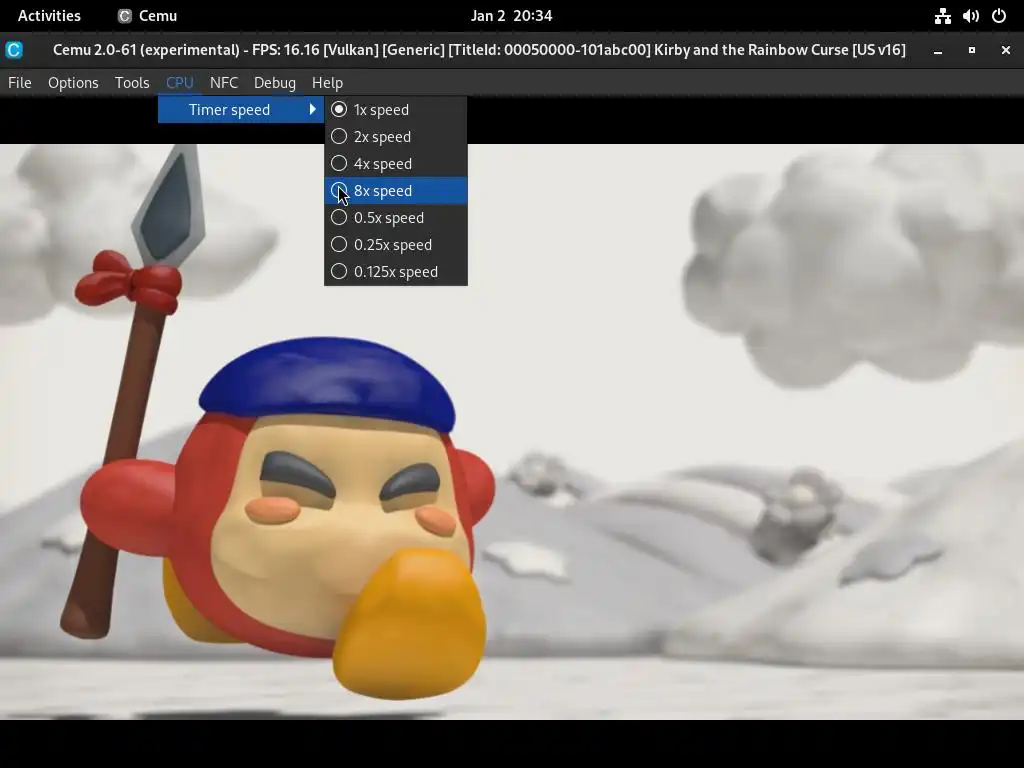
Task: Open the Tools menu
Action: point(132,83)
